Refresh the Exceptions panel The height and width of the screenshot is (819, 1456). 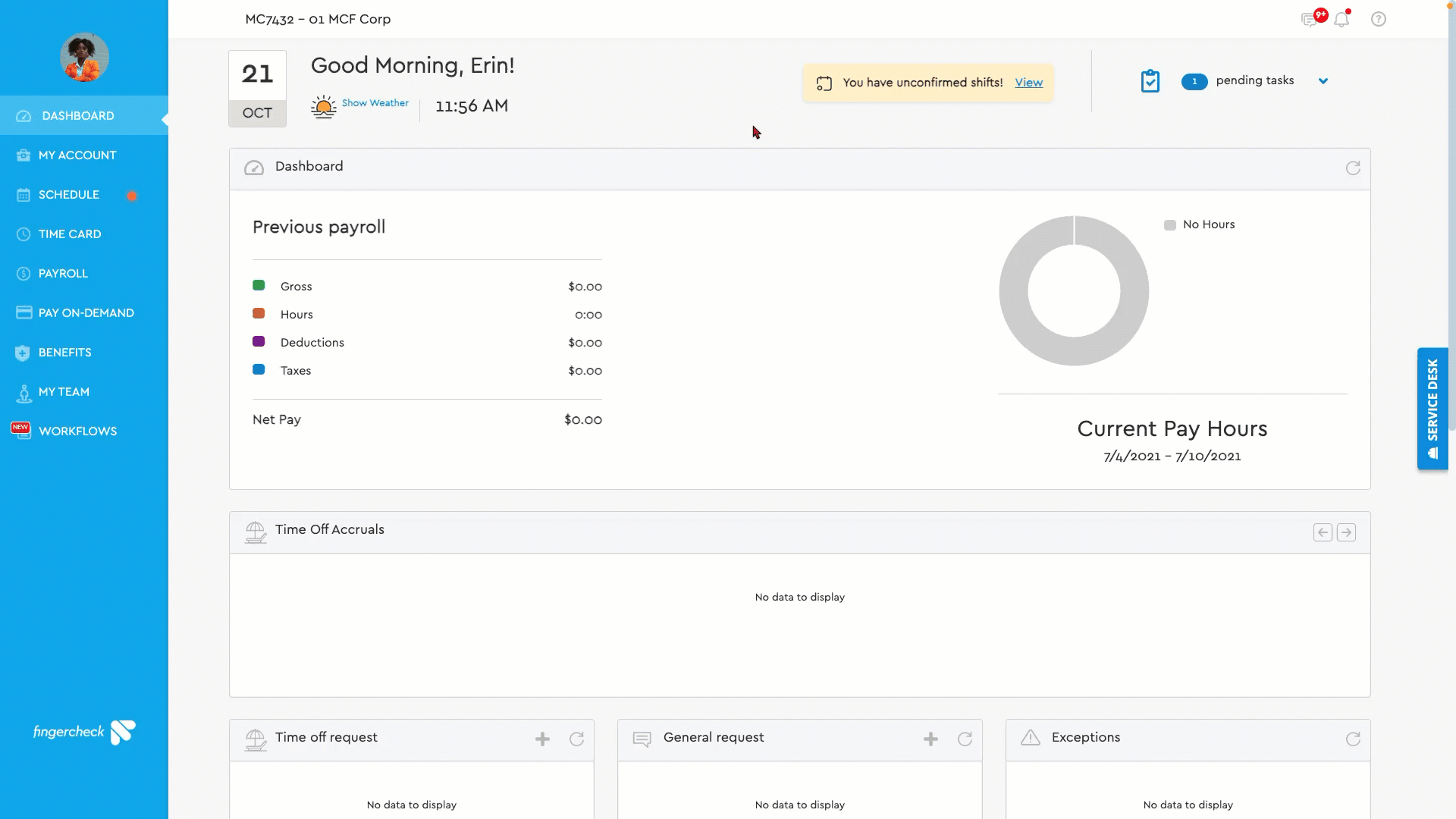(x=1353, y=739)
